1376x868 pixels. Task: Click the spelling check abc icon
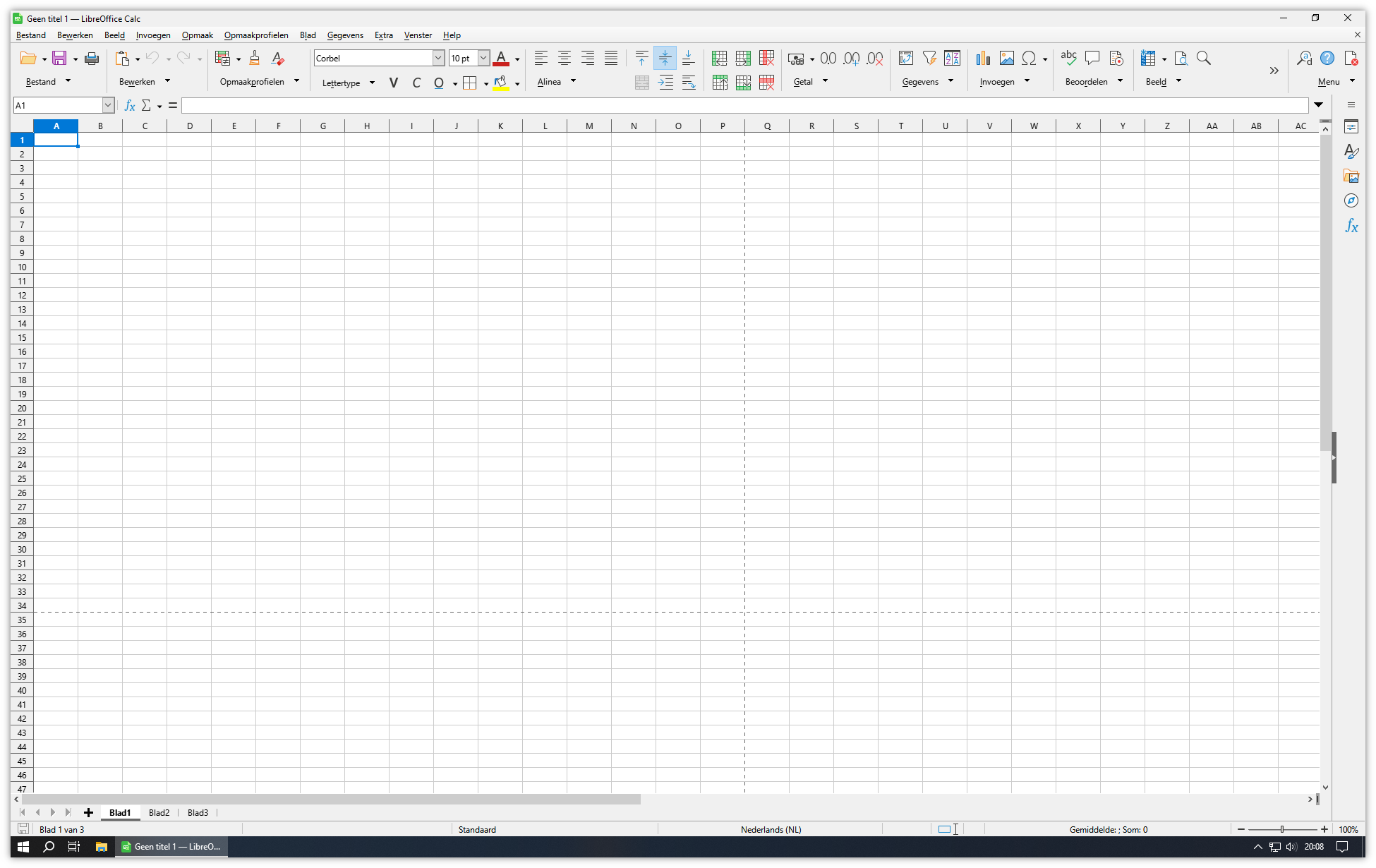click(1068, 59)
